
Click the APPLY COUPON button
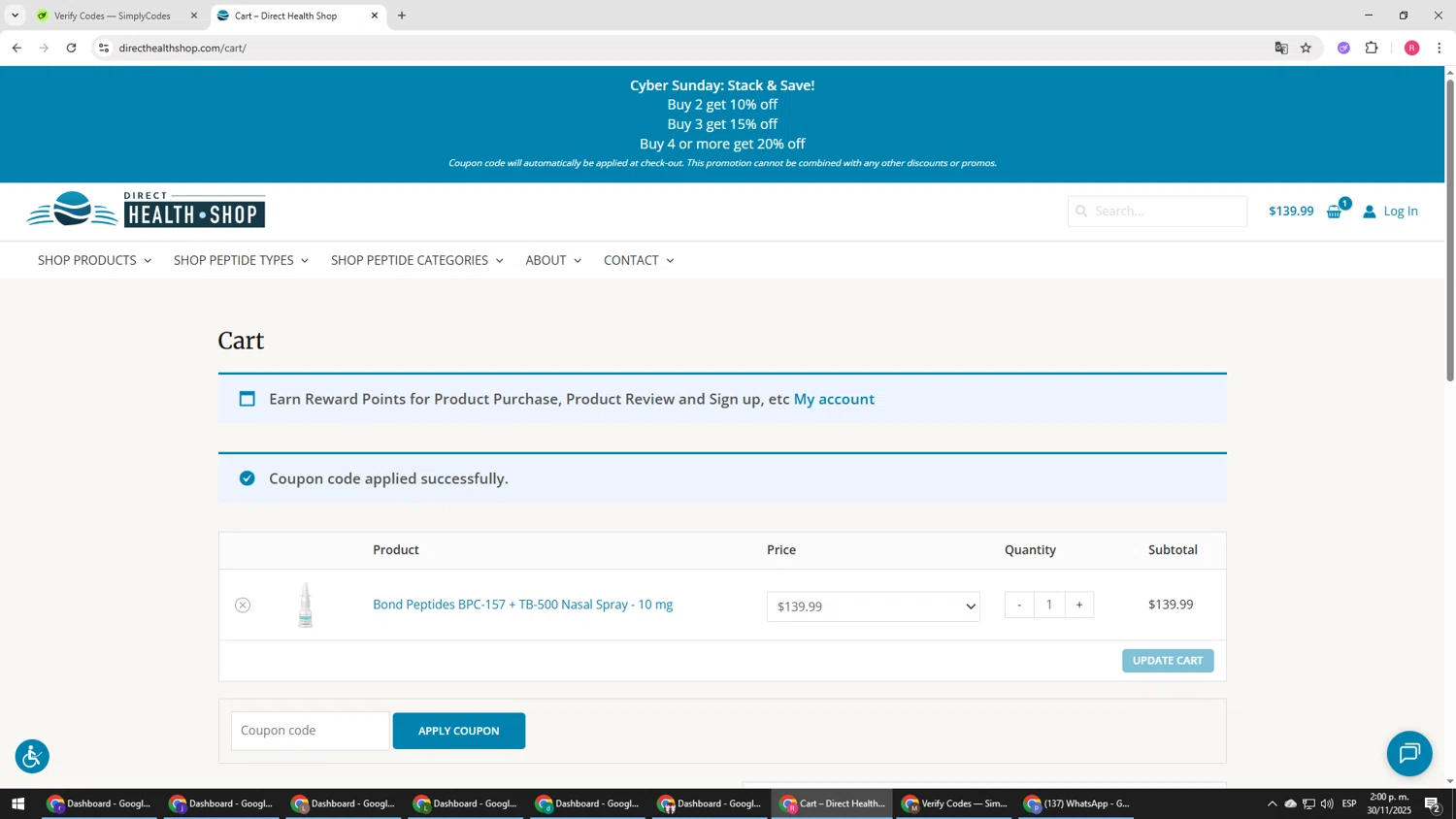click(x=459, y=731)
